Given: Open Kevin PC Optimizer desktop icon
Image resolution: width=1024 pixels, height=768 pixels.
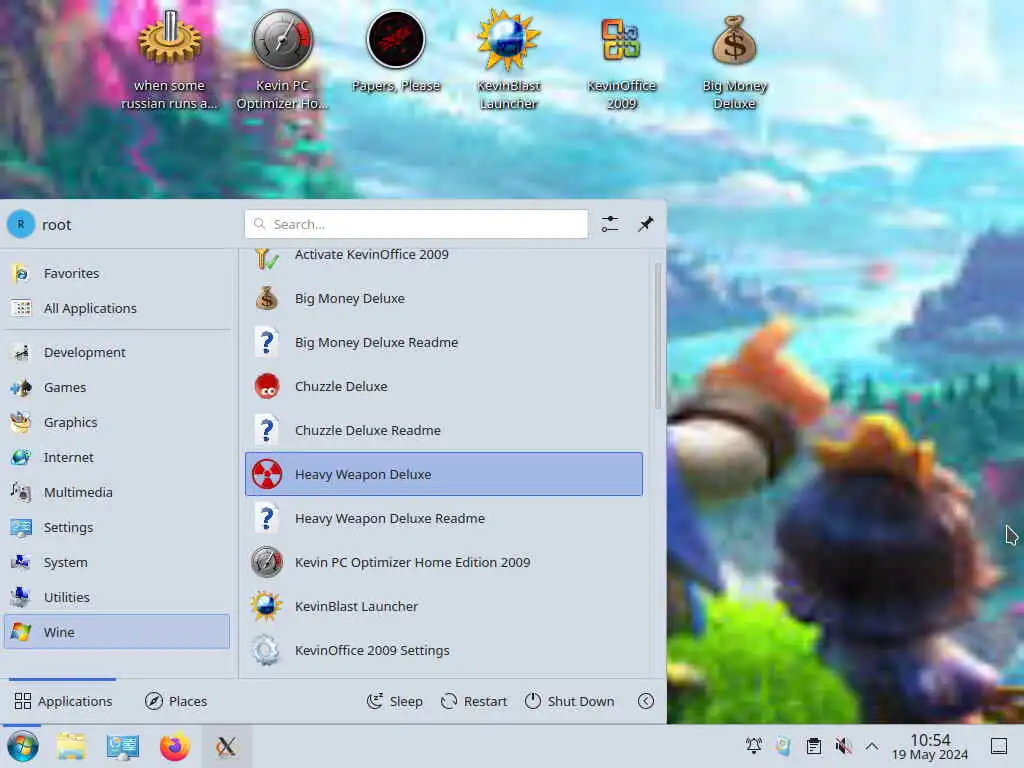Looking at the screenshot, I should (282, 59).
